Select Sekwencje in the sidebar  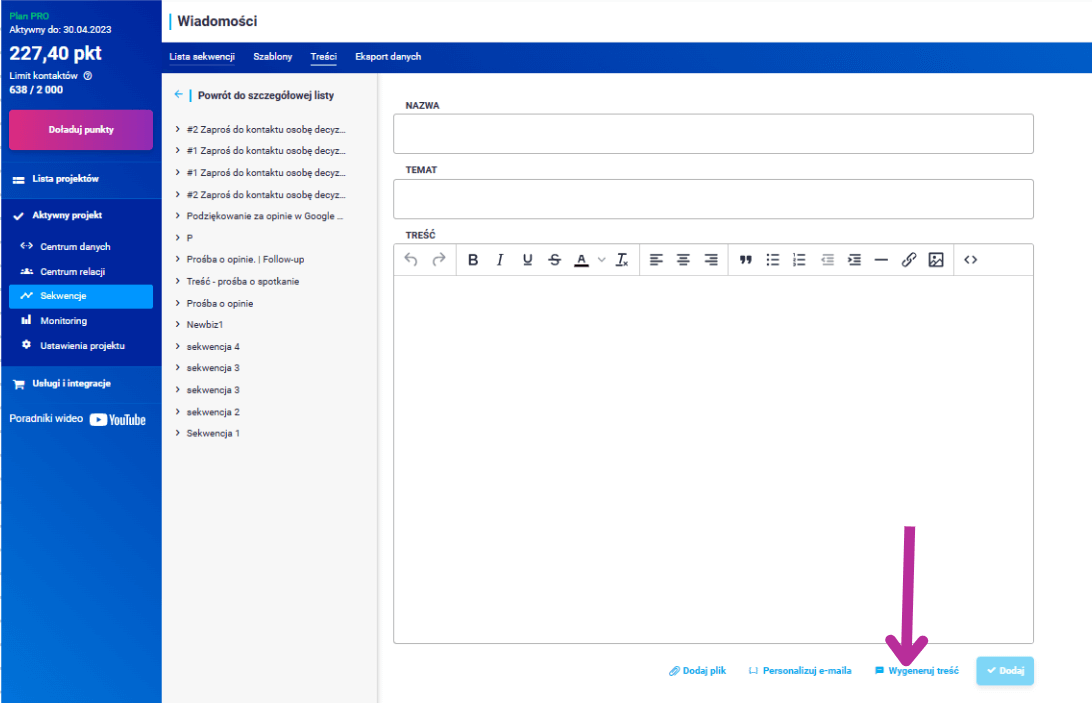coord(81,296)
